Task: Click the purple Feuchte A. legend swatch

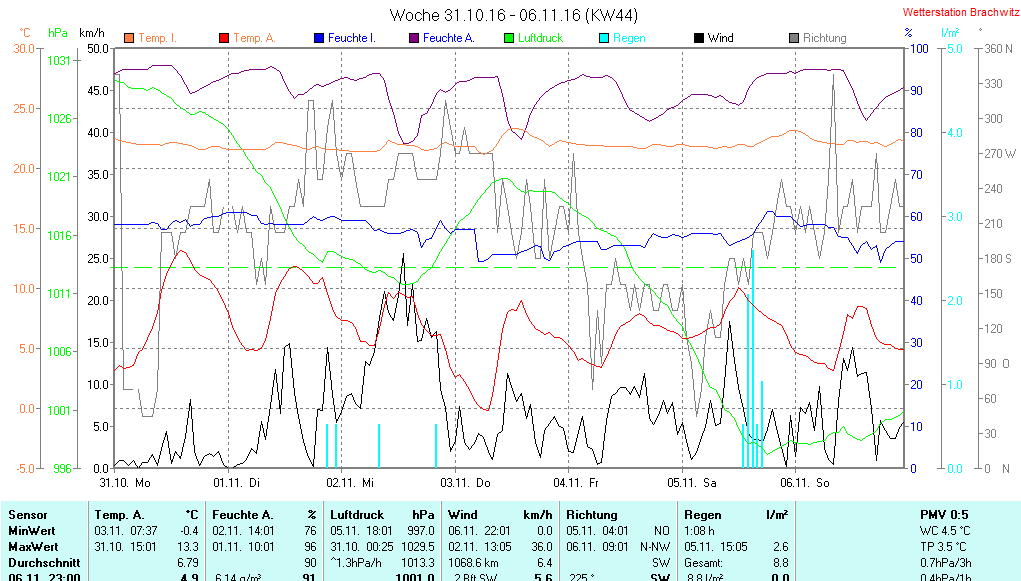Action: [x=413, y=38]
